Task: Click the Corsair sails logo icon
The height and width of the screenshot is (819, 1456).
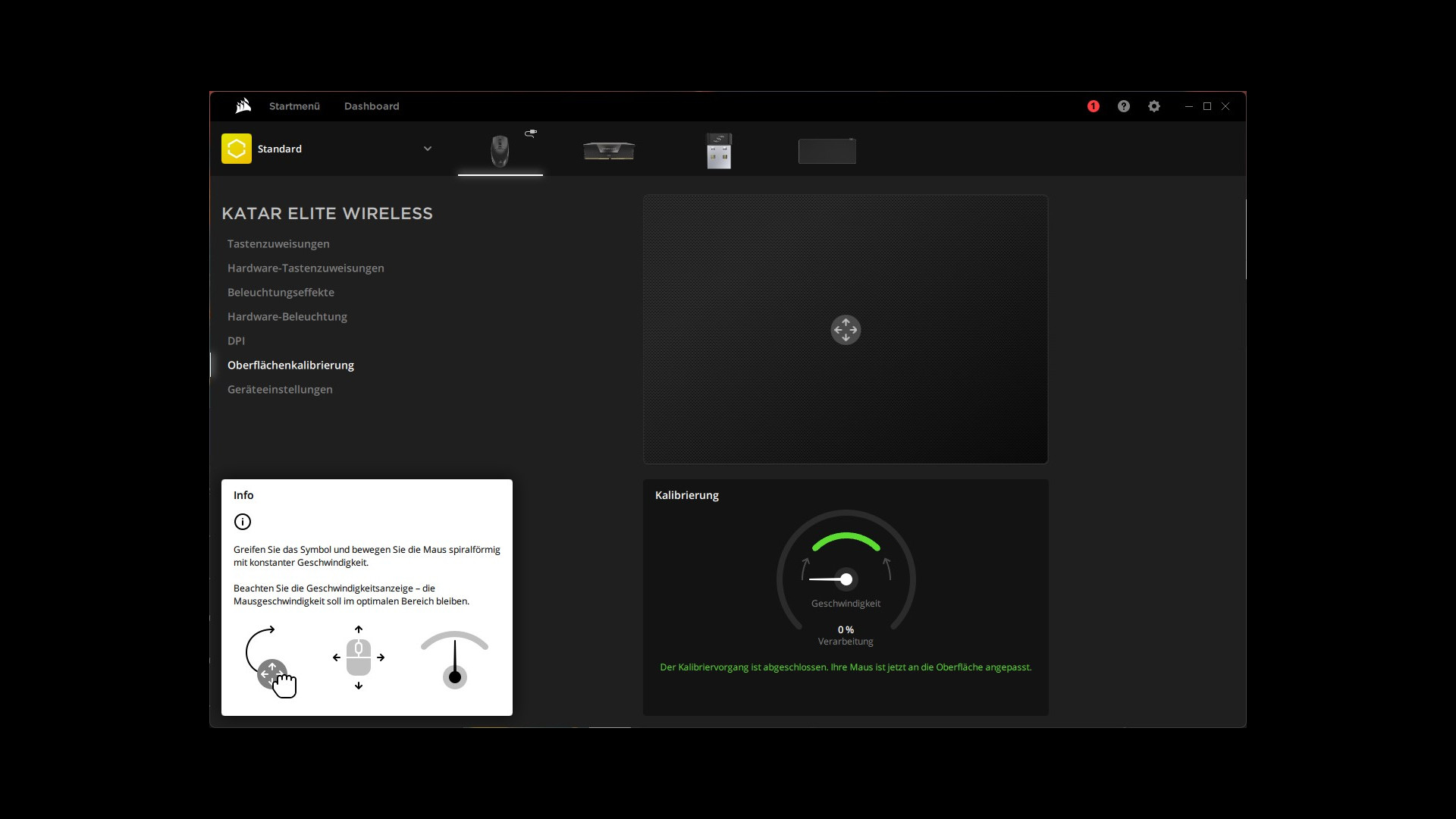Action: point(243,106)
